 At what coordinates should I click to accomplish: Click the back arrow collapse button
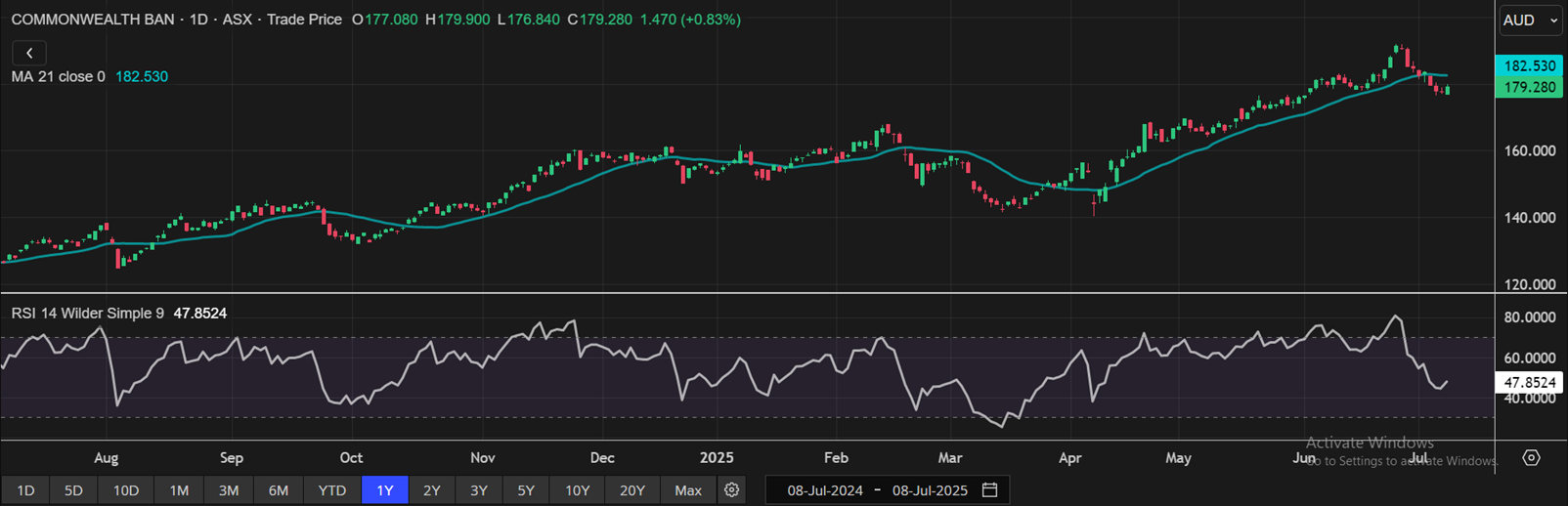point(29,53)
